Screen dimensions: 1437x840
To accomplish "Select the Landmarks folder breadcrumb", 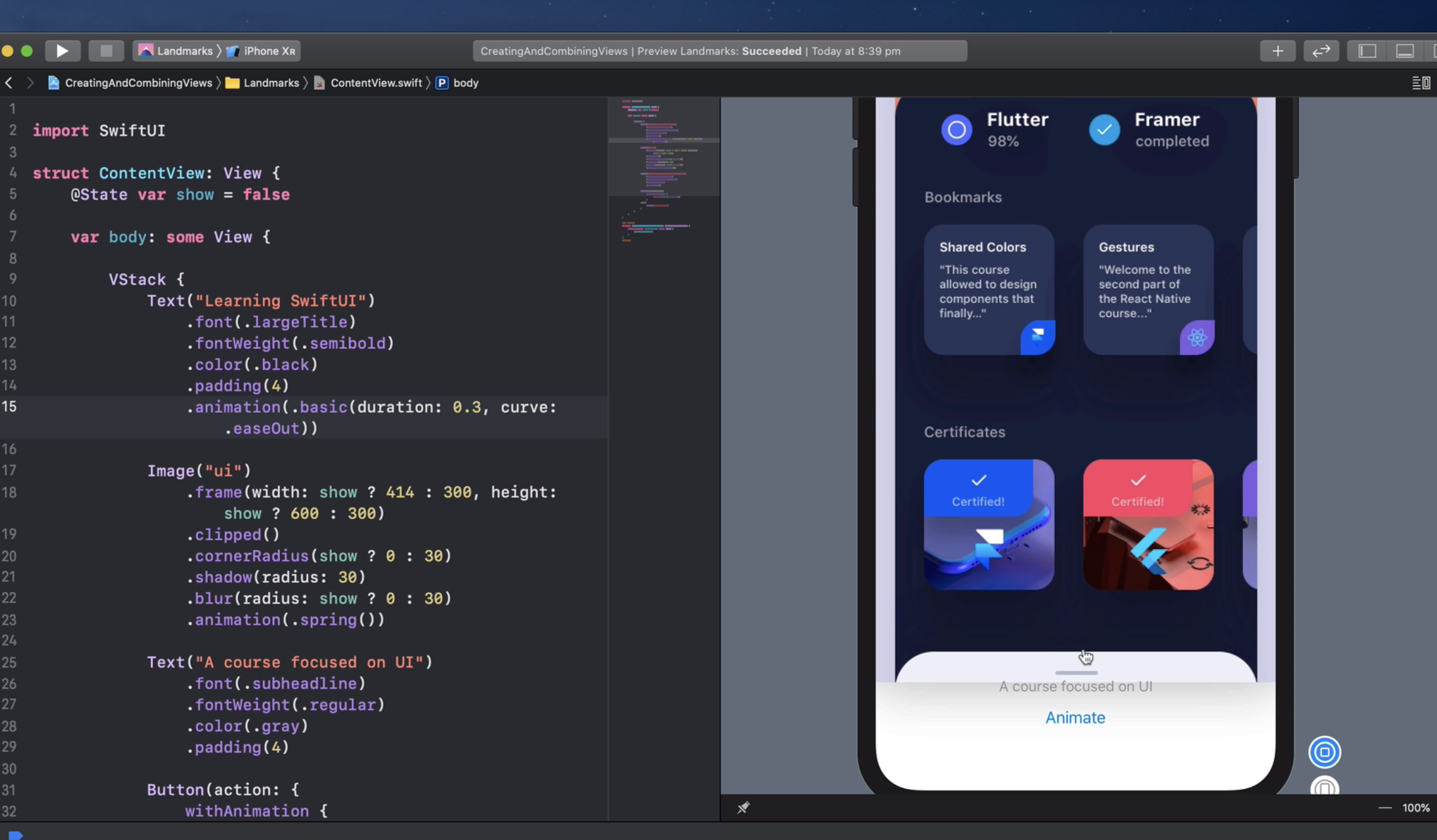I will (271, 83).
